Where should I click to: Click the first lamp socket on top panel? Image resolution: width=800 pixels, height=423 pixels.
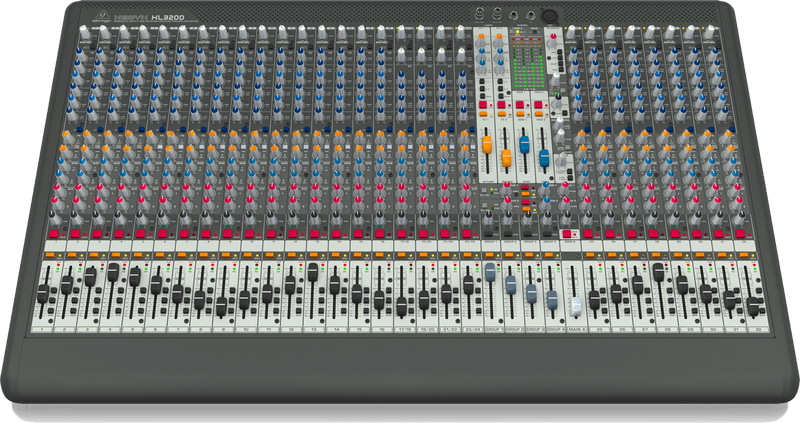pos(481,14)
